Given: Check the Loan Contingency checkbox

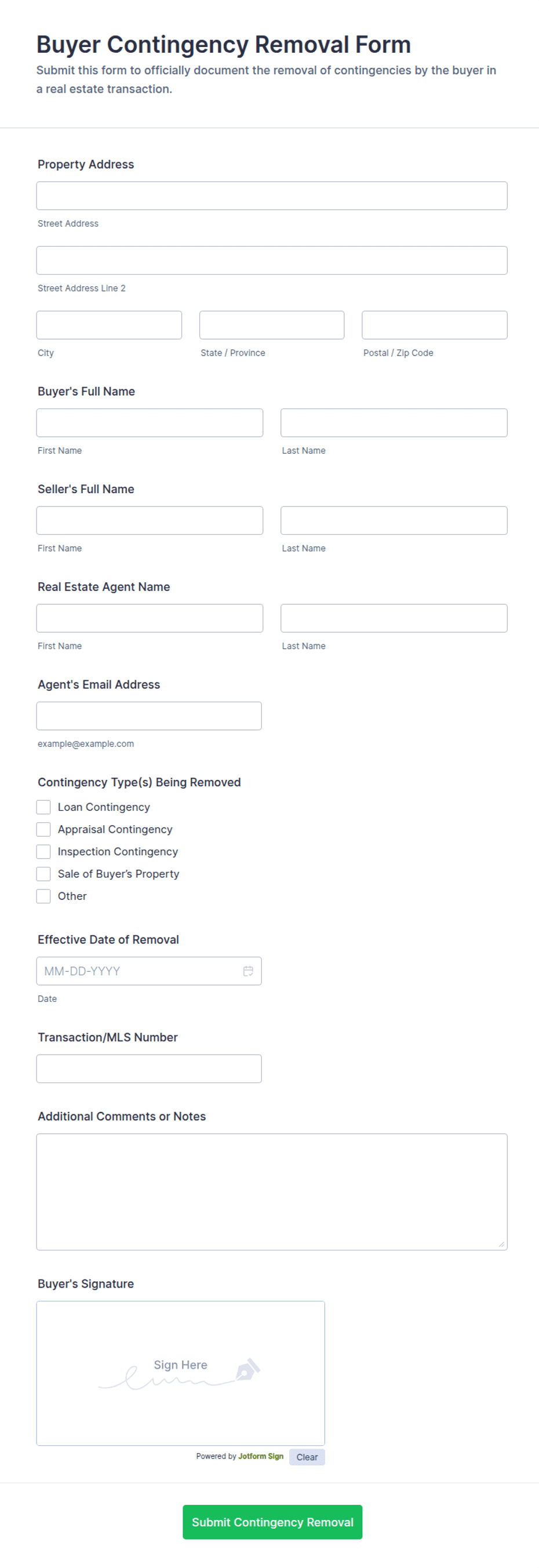Looking at the screenshot, I should click(43, 807).
